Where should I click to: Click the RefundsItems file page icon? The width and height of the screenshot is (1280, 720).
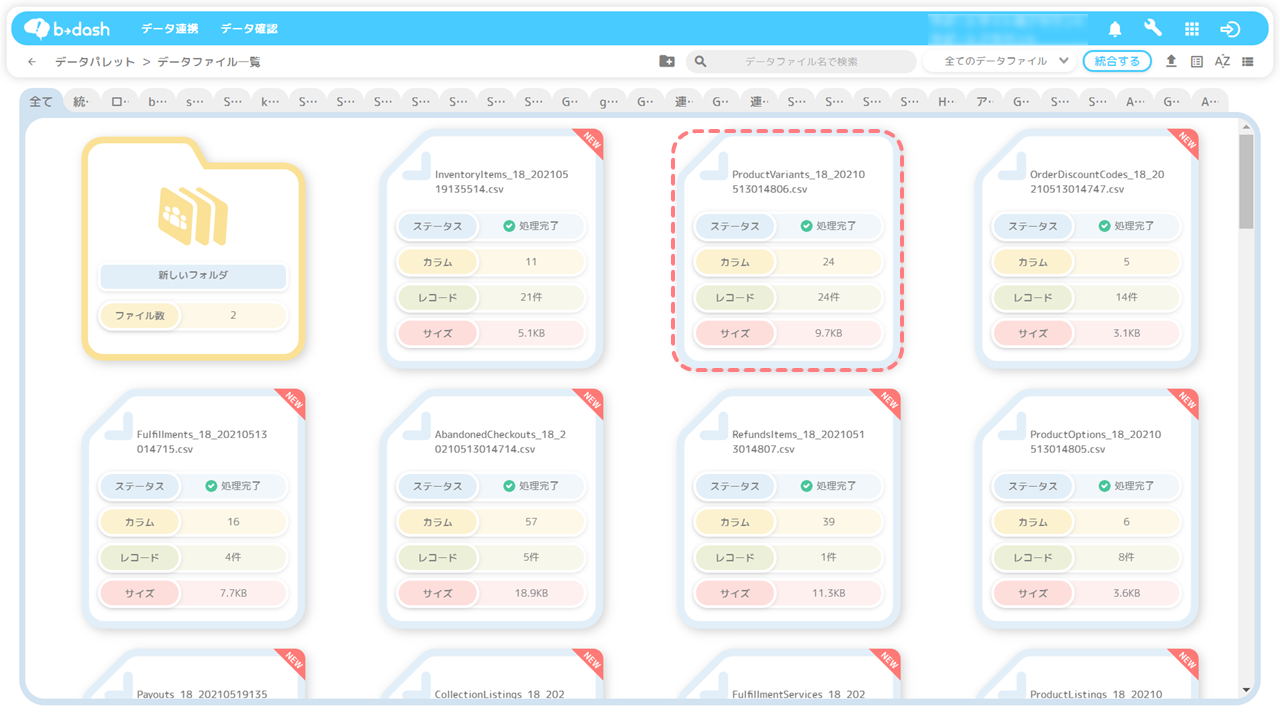(x=714, y=427)
